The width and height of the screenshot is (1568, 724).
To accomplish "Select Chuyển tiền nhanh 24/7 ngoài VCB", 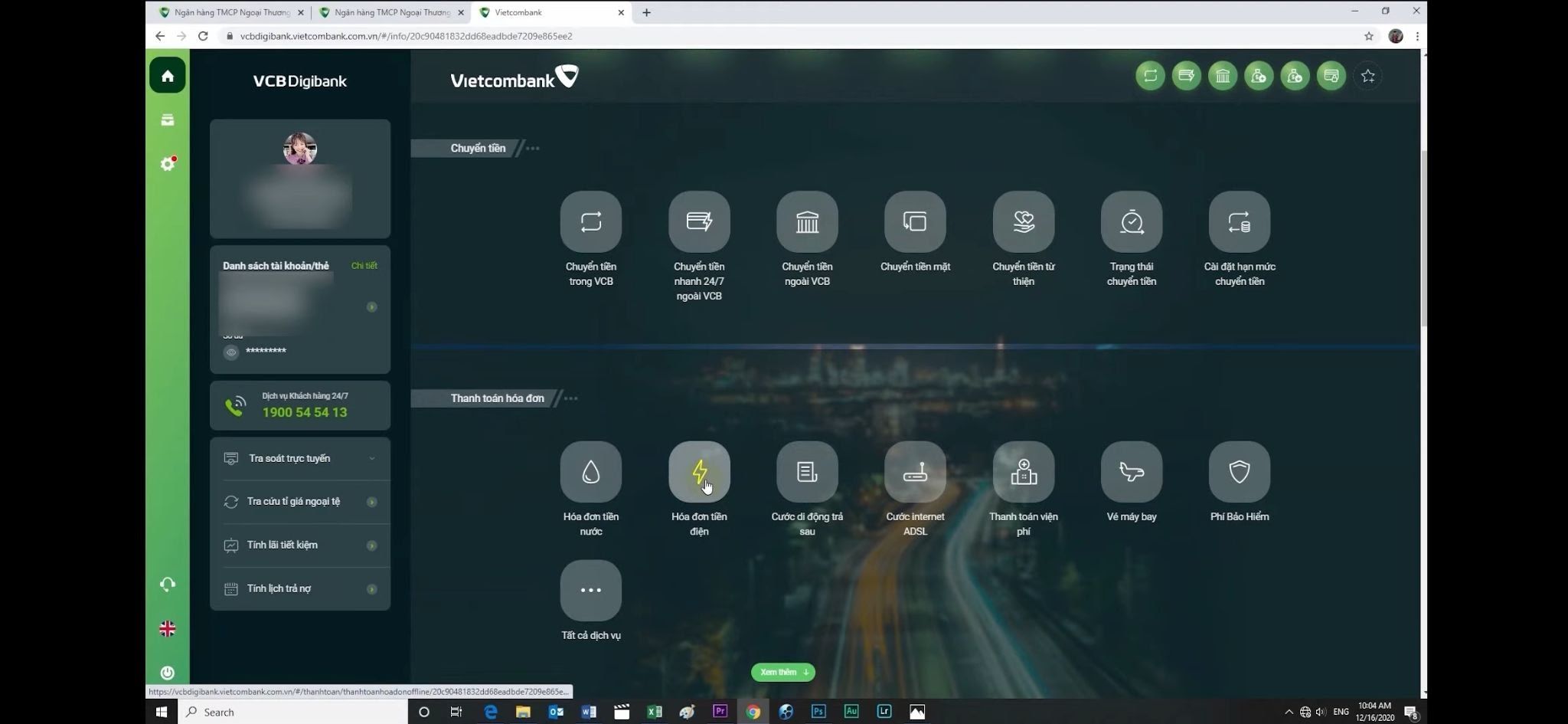I will [x=698, y=222].
